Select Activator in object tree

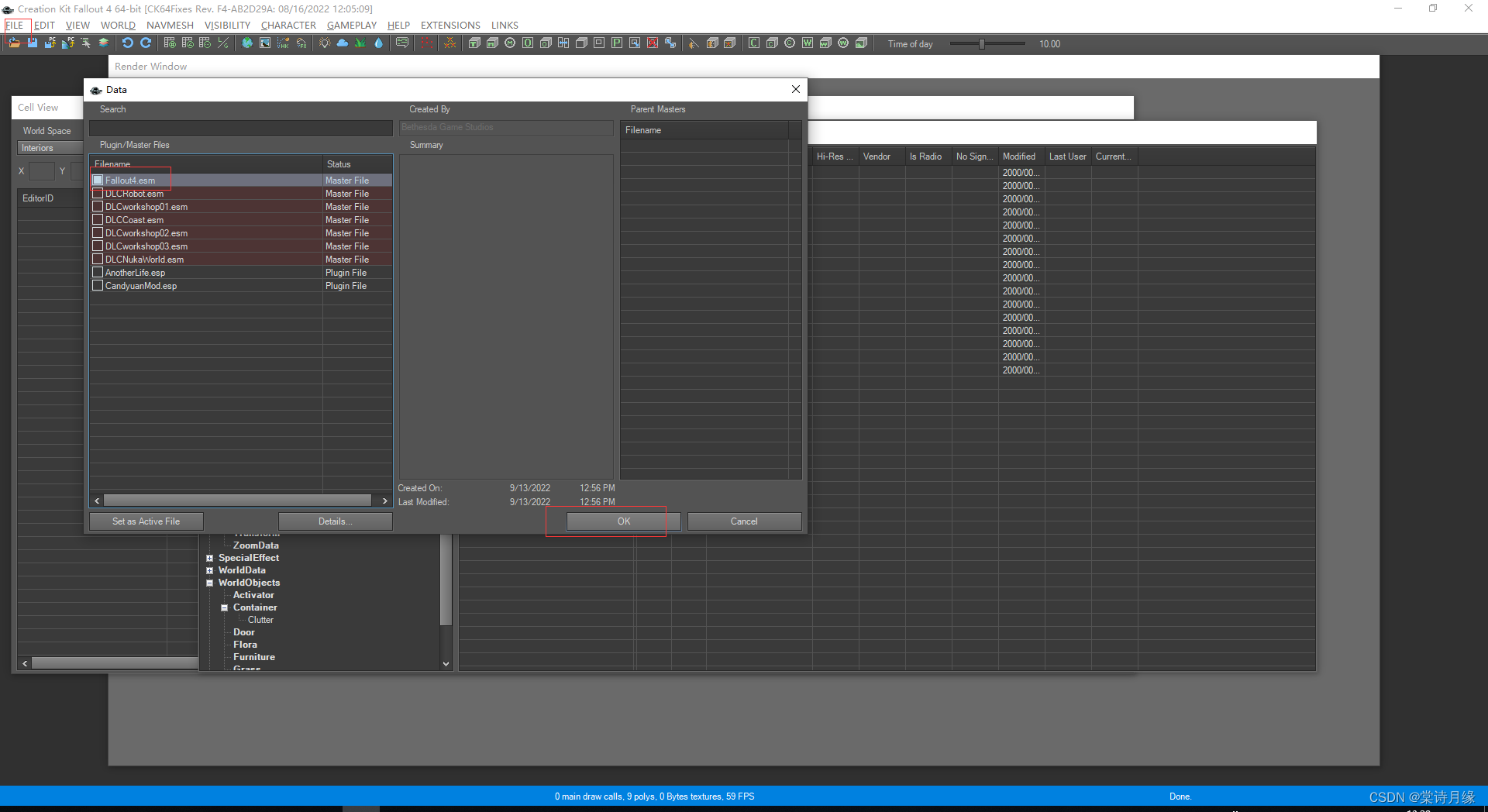253,595
